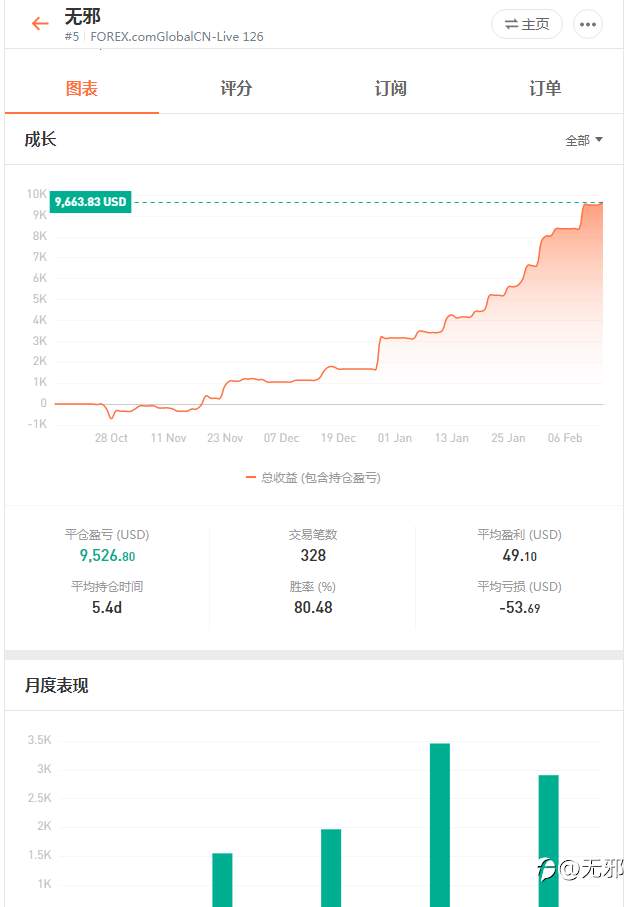The image size is (630, 907).
Task: Open the 订单 orders tab
Action: pos(545,89)
